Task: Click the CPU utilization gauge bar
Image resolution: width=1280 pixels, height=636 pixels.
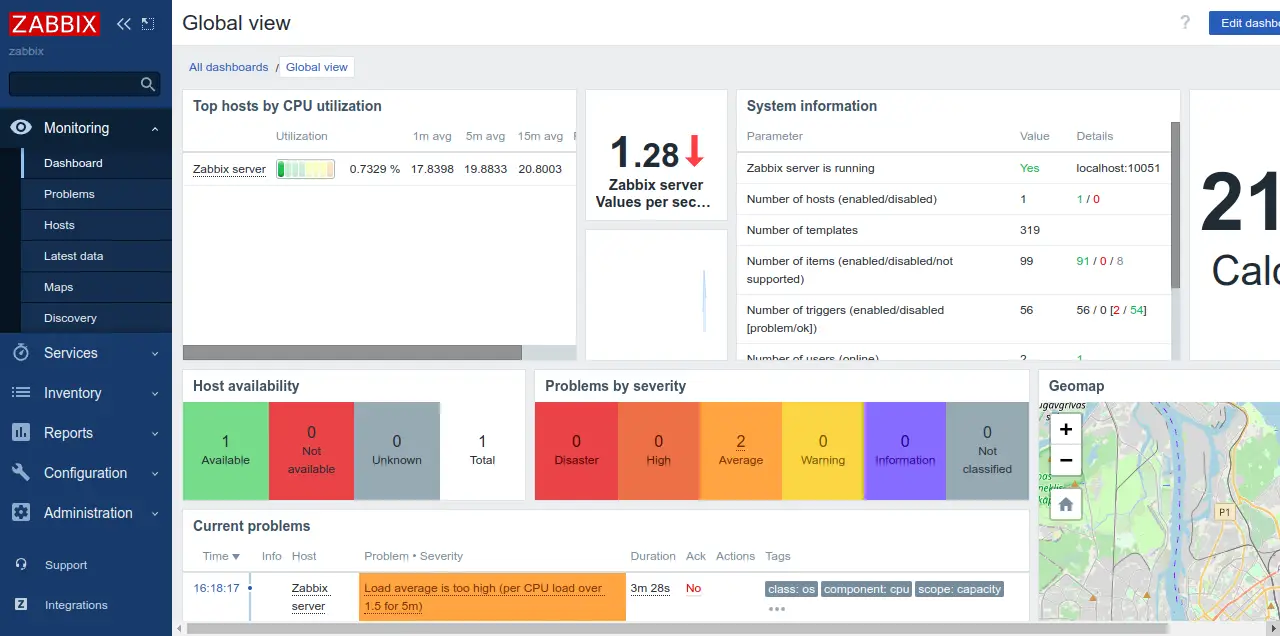Action: (305, 169)
